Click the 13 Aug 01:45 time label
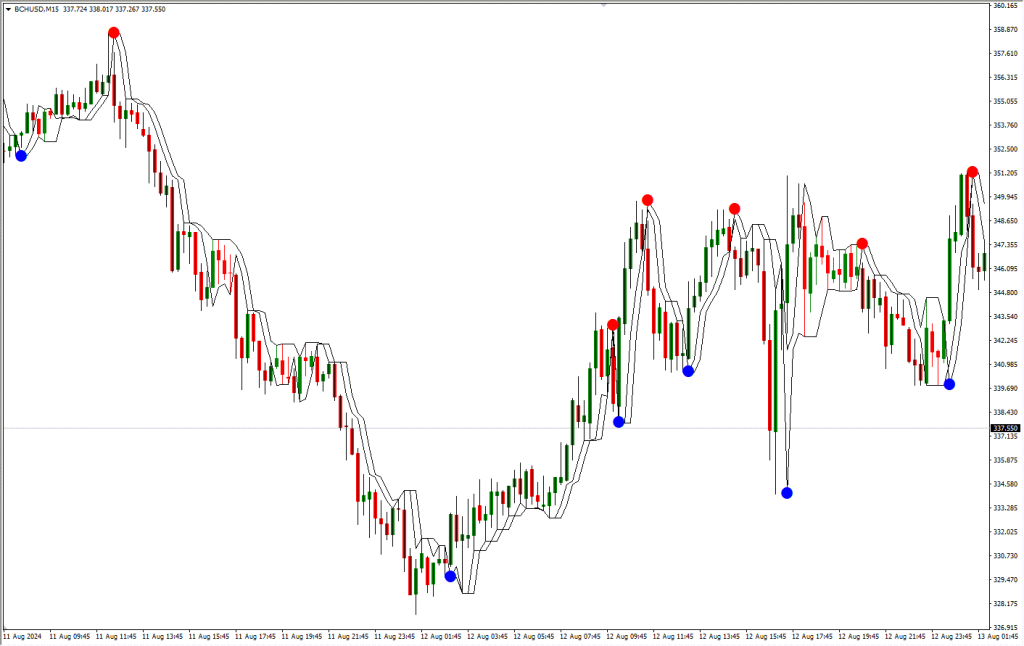 (x=998, y=636)
